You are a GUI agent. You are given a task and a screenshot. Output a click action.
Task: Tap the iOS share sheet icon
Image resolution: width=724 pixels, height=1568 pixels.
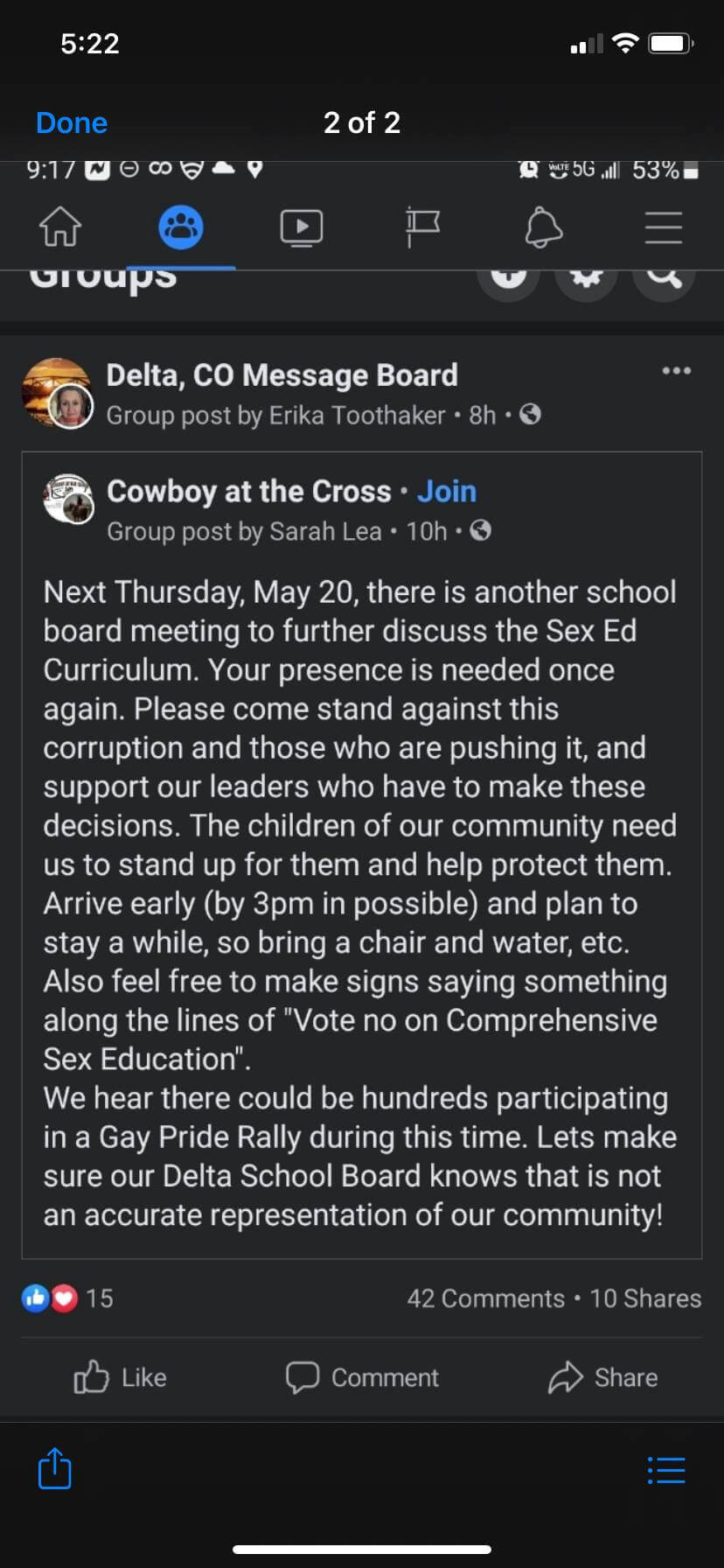coord(55,1468)
